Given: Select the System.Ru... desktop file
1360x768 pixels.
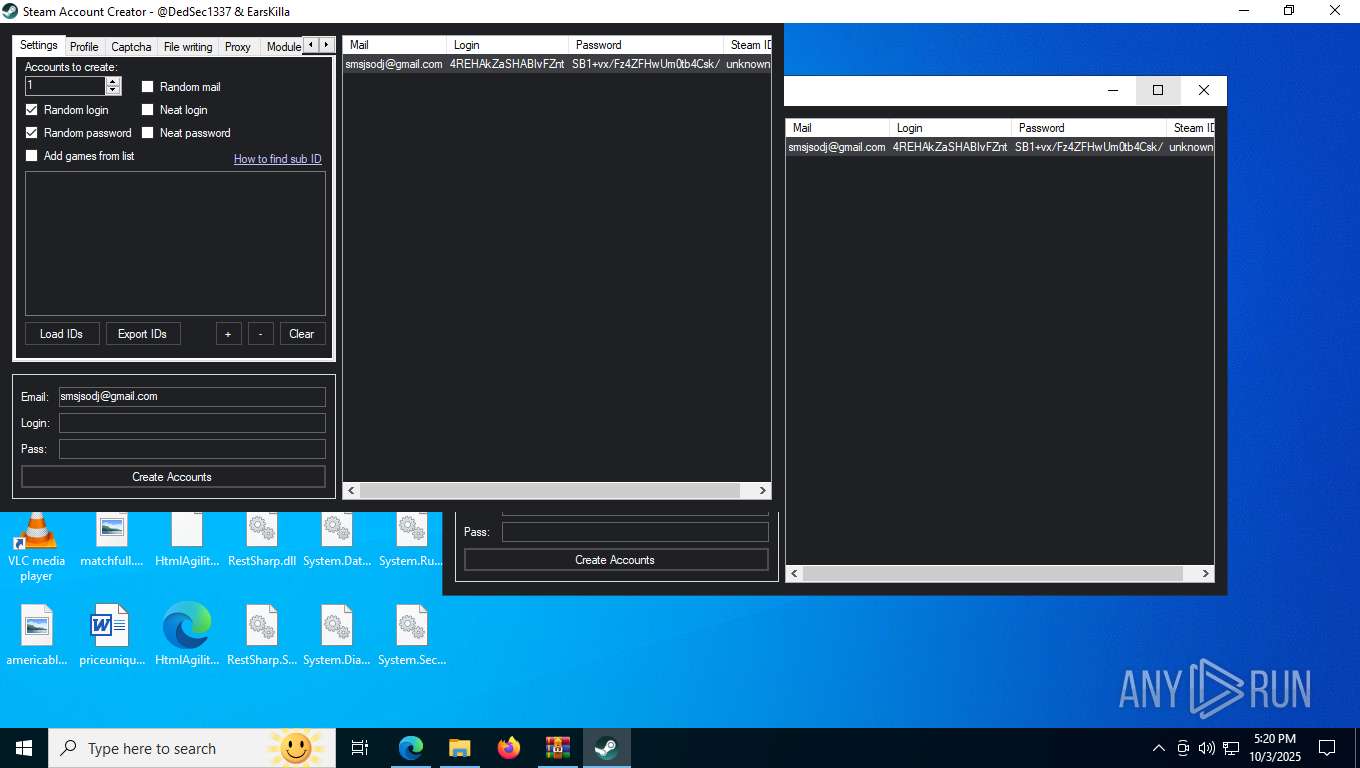Looking at the screenshot, I should (x=411, y=541).
